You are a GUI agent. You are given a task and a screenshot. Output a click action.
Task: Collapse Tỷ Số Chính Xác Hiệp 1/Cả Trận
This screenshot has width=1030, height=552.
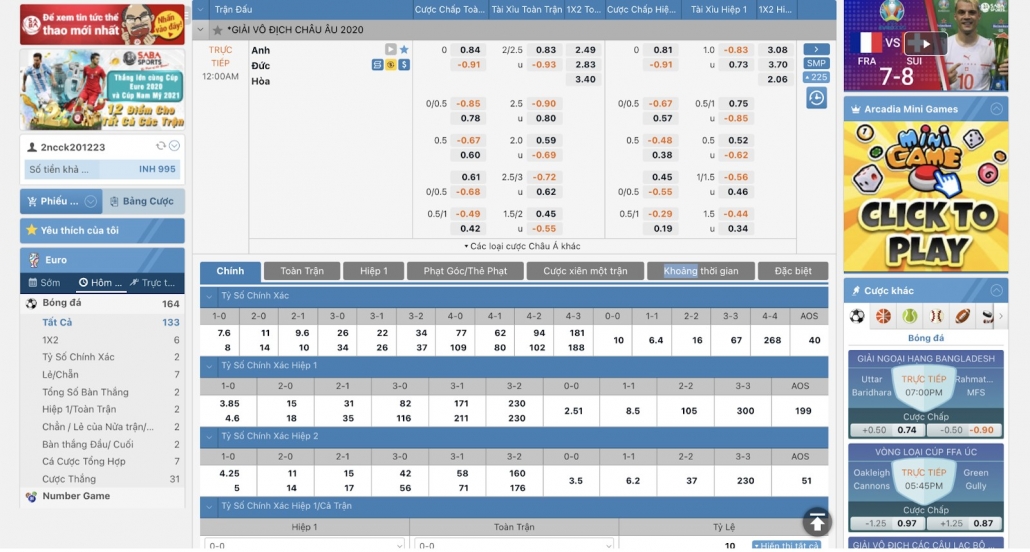[x=210, y=507]
